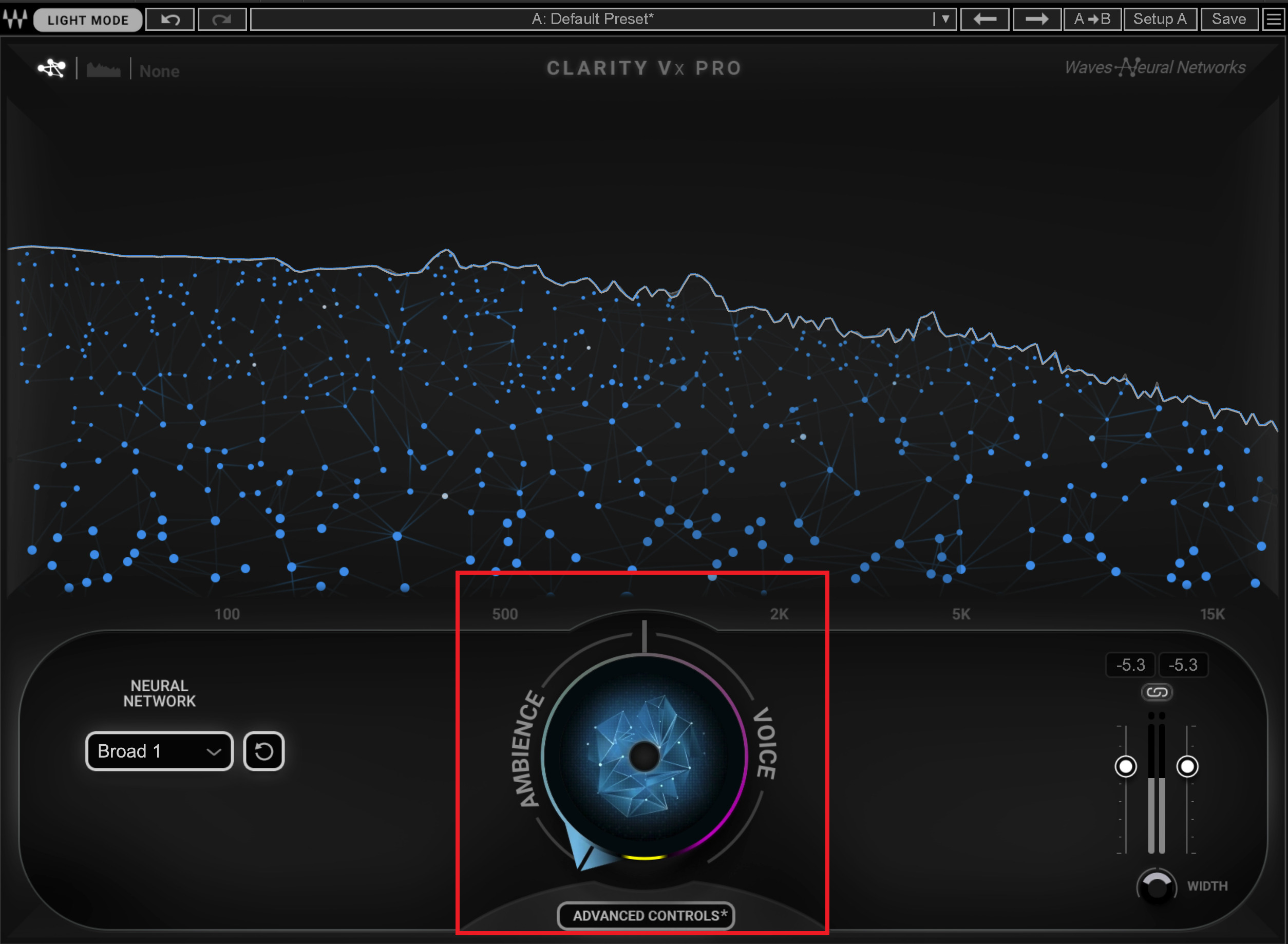Click the right output fader handle
The height and width of the screenshot is (944, 1288).
1187,766
